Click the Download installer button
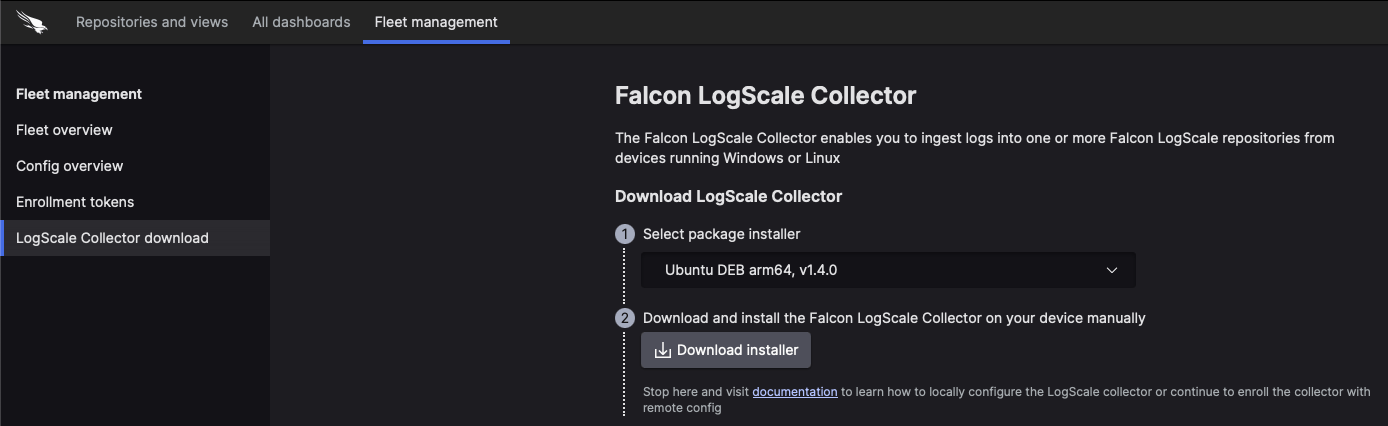The image size is (1388, 426). point(726,350)
